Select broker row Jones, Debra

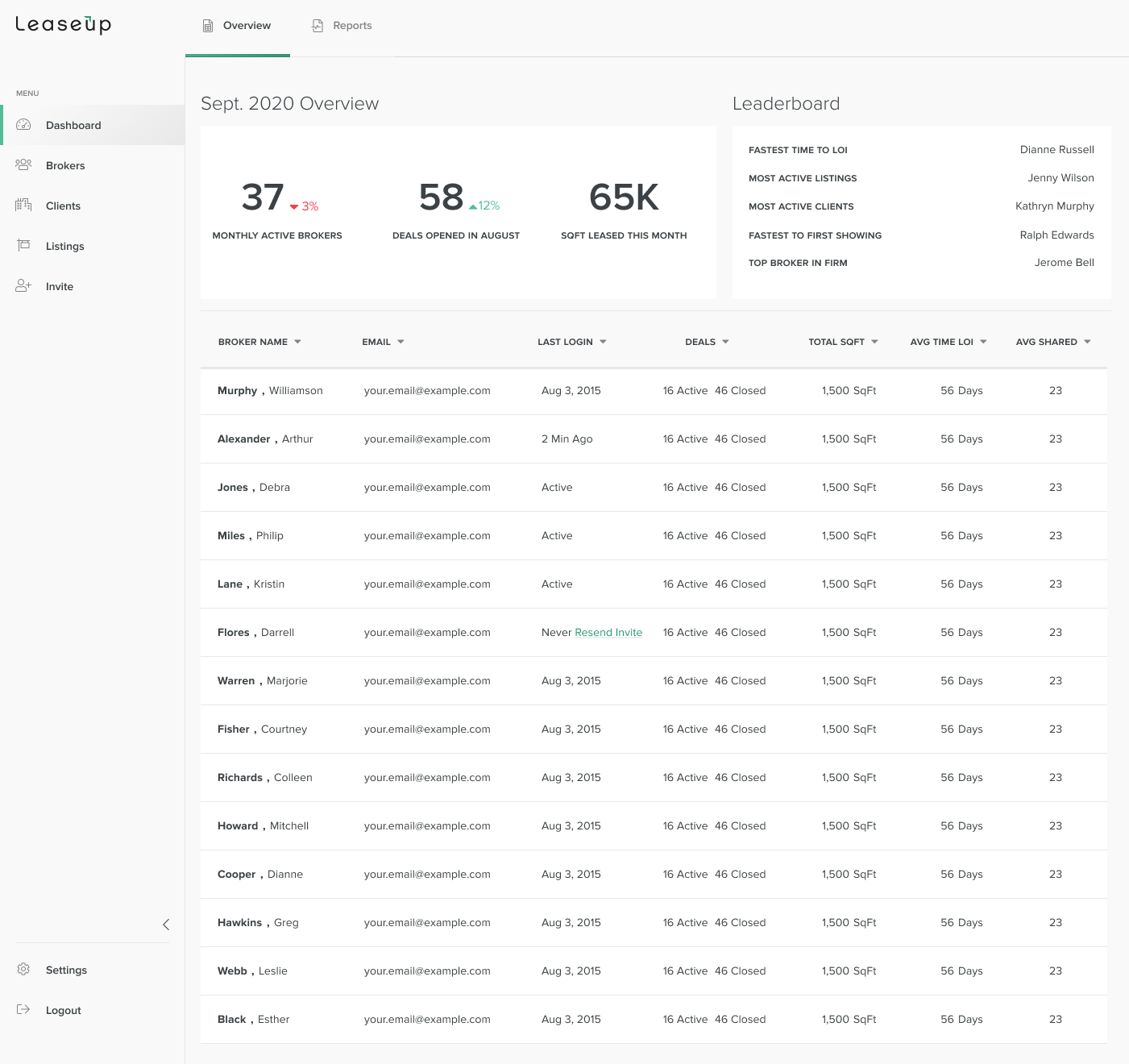pos(654,488)
